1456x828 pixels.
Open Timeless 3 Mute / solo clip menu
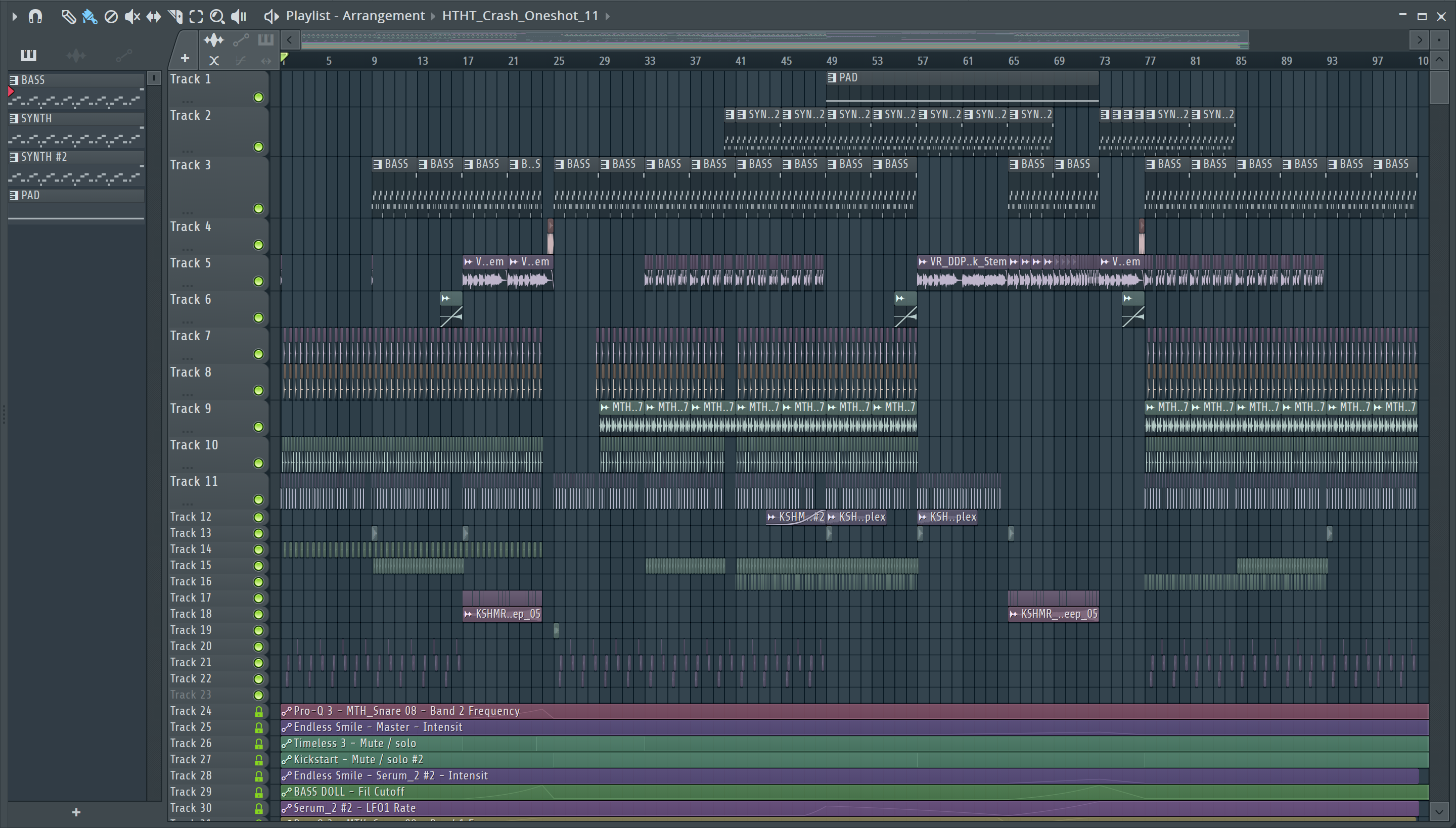pyautogui.click(x=287, y=743)
